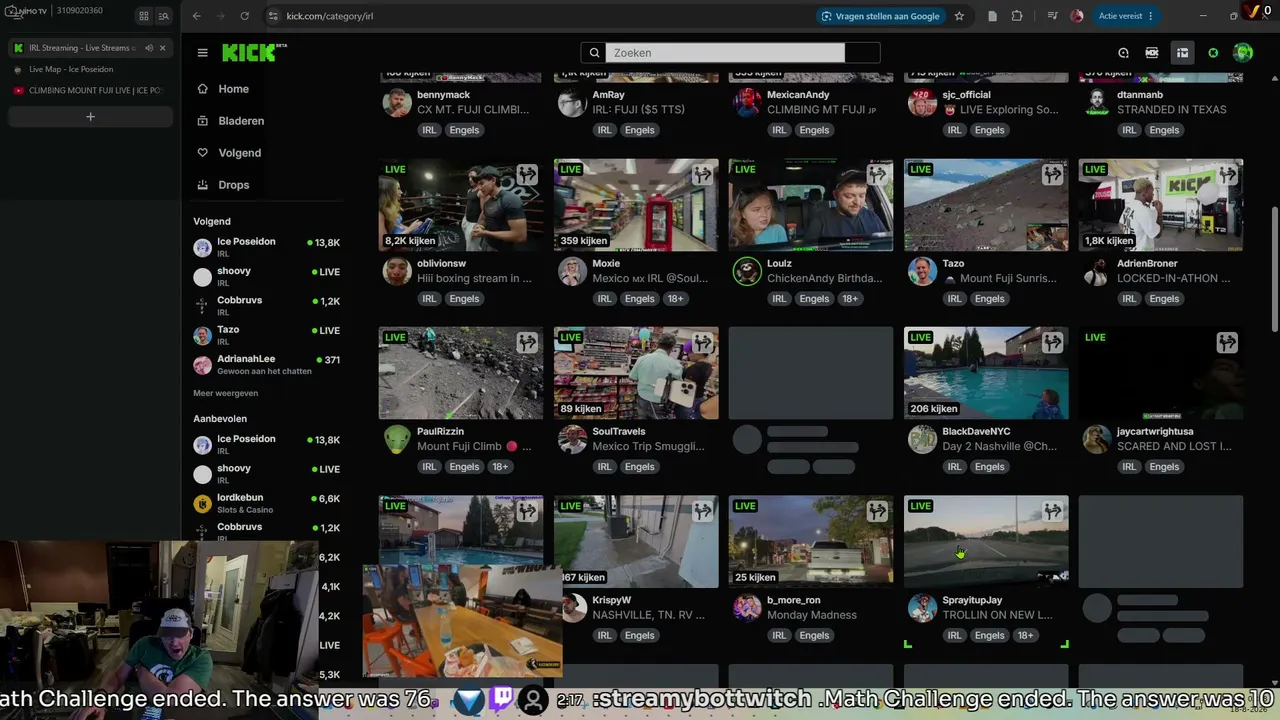Screen dimensions: 1280x720
Task: Open lordkebun in recommended list
Action: 267,503
